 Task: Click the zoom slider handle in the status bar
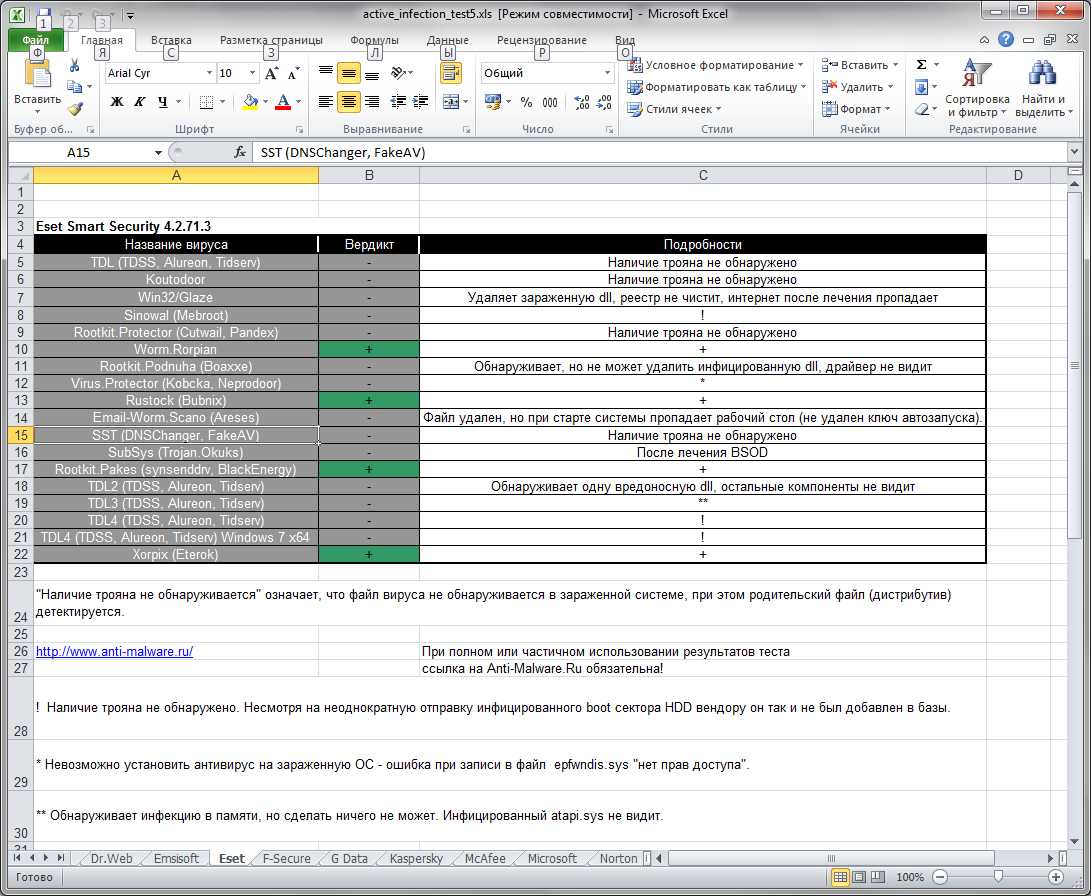click(998, 877)
